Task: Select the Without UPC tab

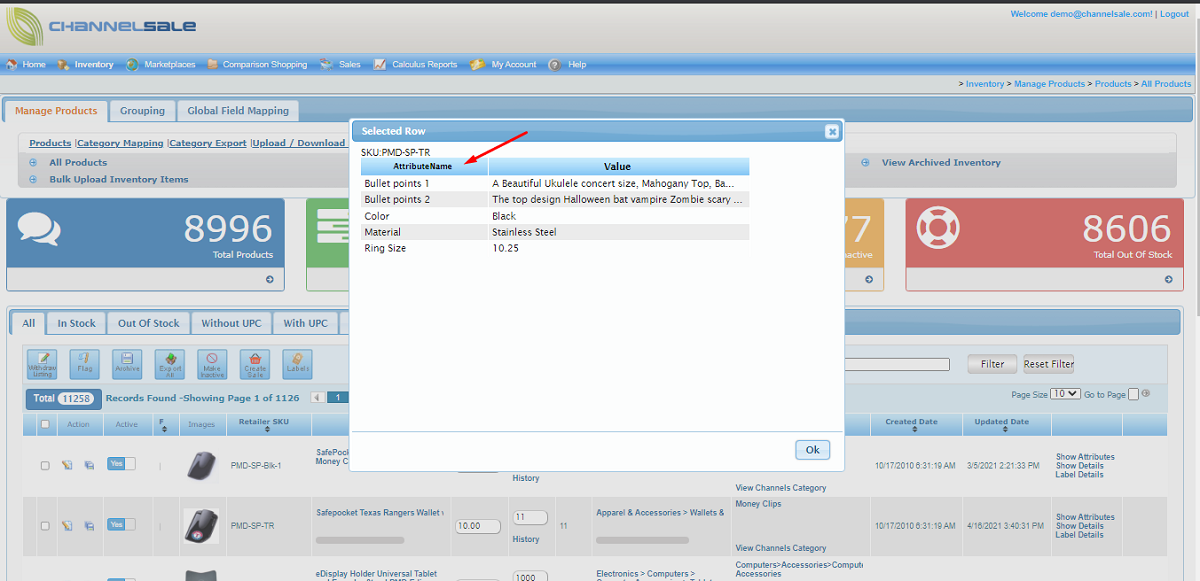Action: pyautogui.click(x=232, y=323)
